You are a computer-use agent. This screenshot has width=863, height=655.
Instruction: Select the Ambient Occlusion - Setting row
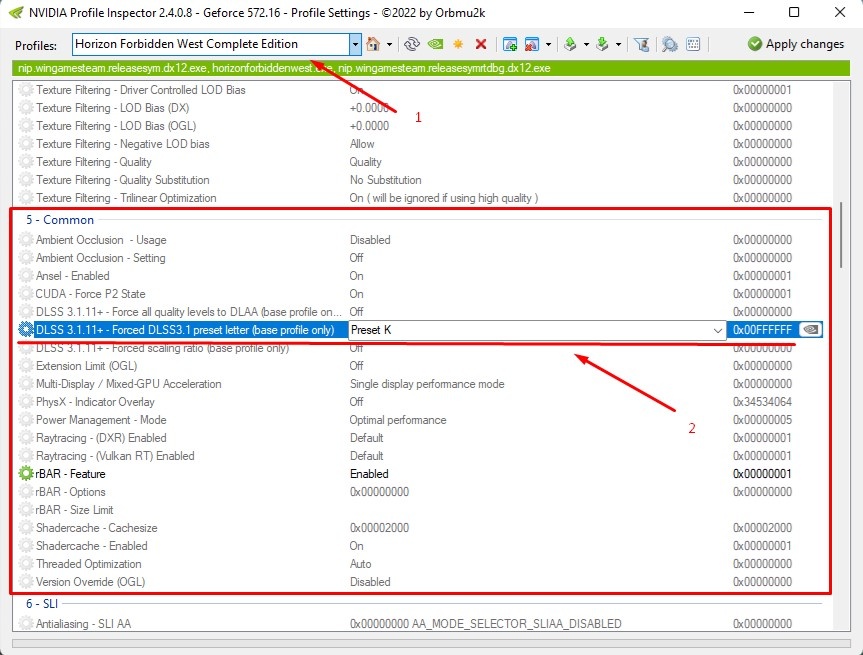pos(420,258)
